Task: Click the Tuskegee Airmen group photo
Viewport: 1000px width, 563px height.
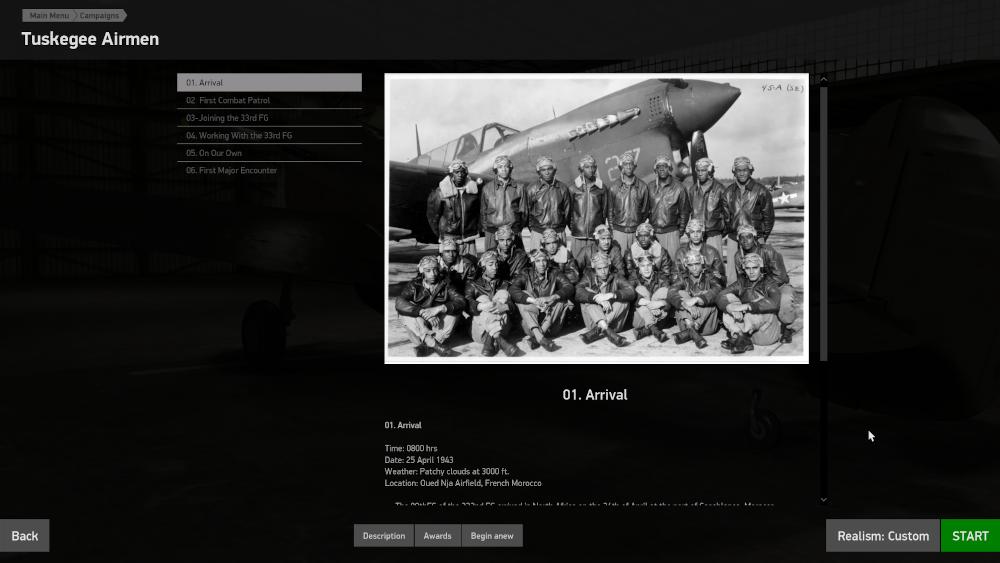Action: (596, 218)
